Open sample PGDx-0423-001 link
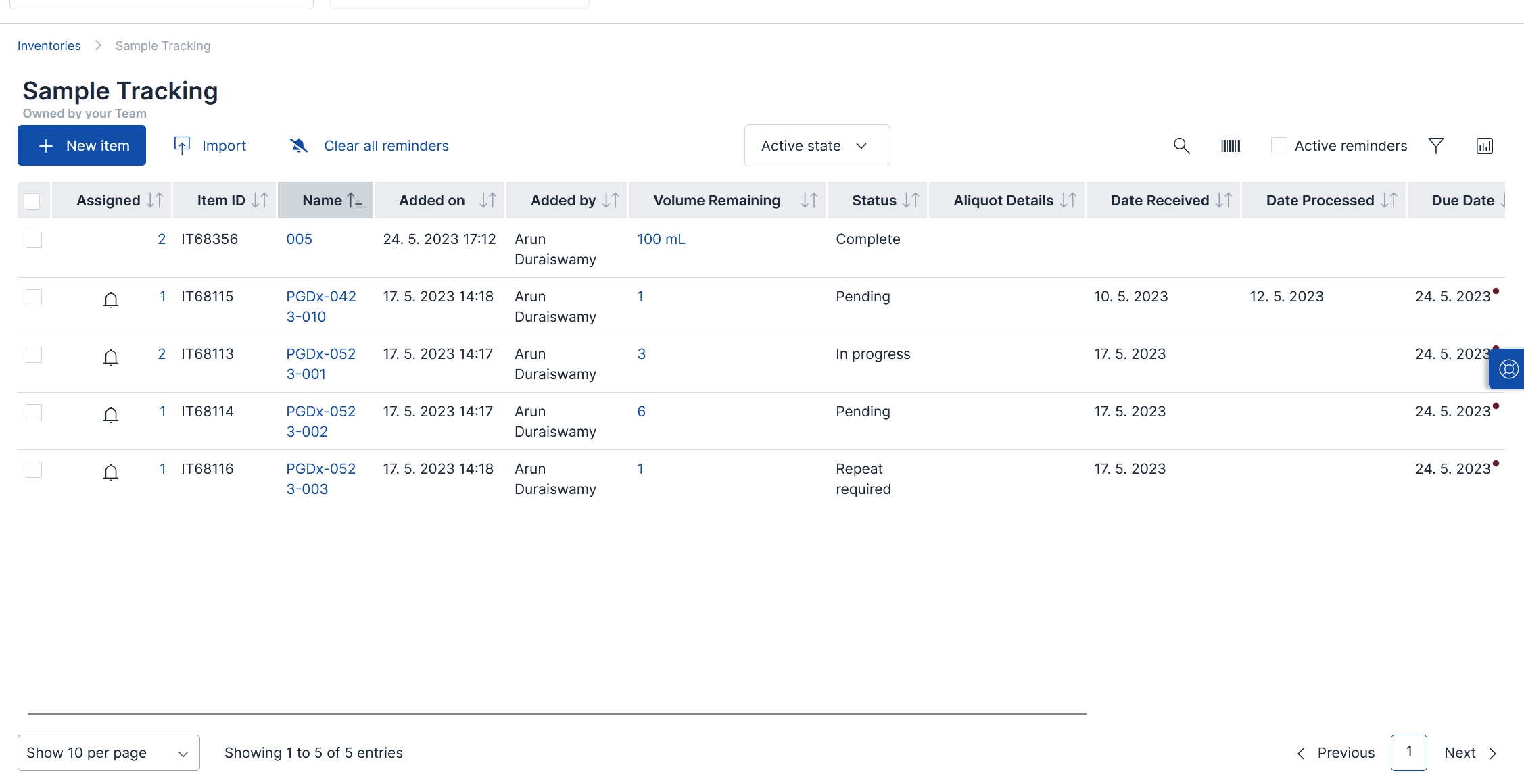 tap(320, 363)
